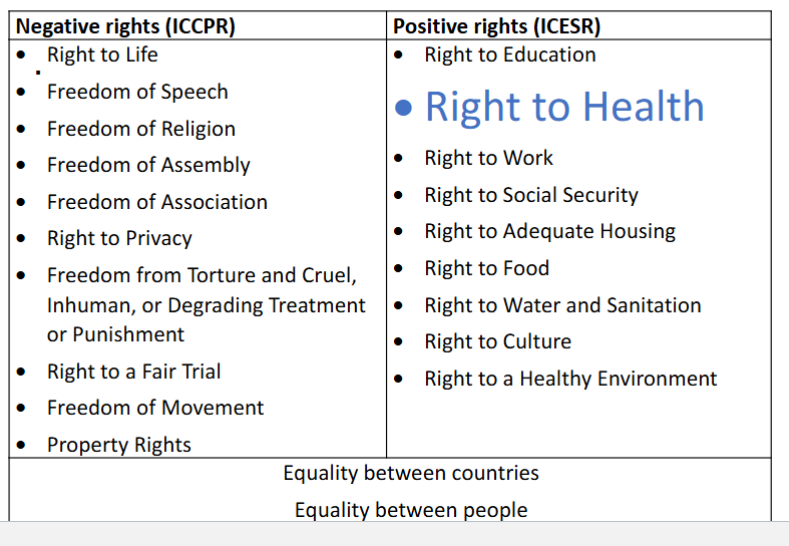Click the 'Property Rights' bullet item
The height and width of the screenshot is (546, 789).
(x=119, y=445)
